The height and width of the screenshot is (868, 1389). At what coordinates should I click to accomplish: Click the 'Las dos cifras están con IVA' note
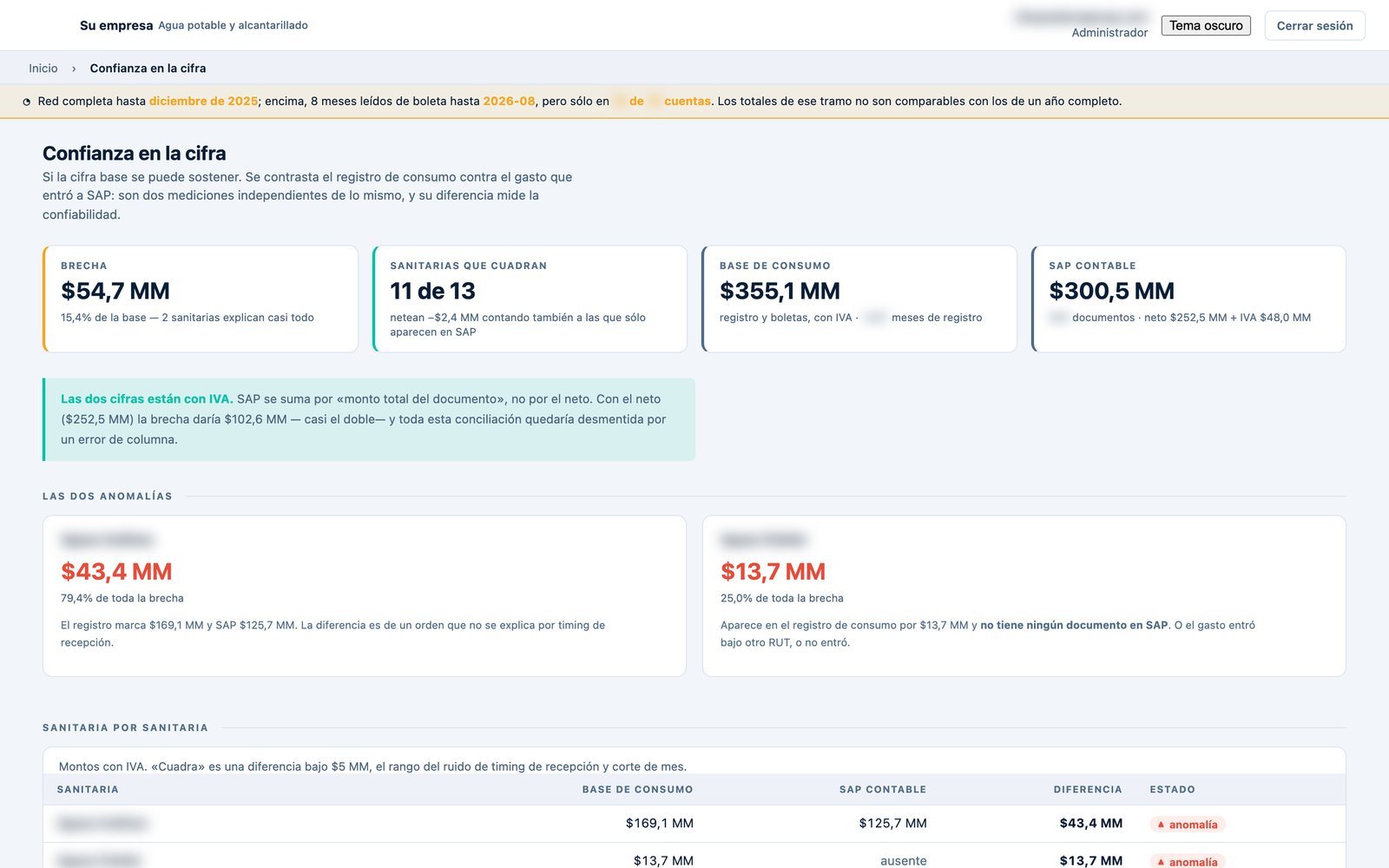click(x=369, y=419)
